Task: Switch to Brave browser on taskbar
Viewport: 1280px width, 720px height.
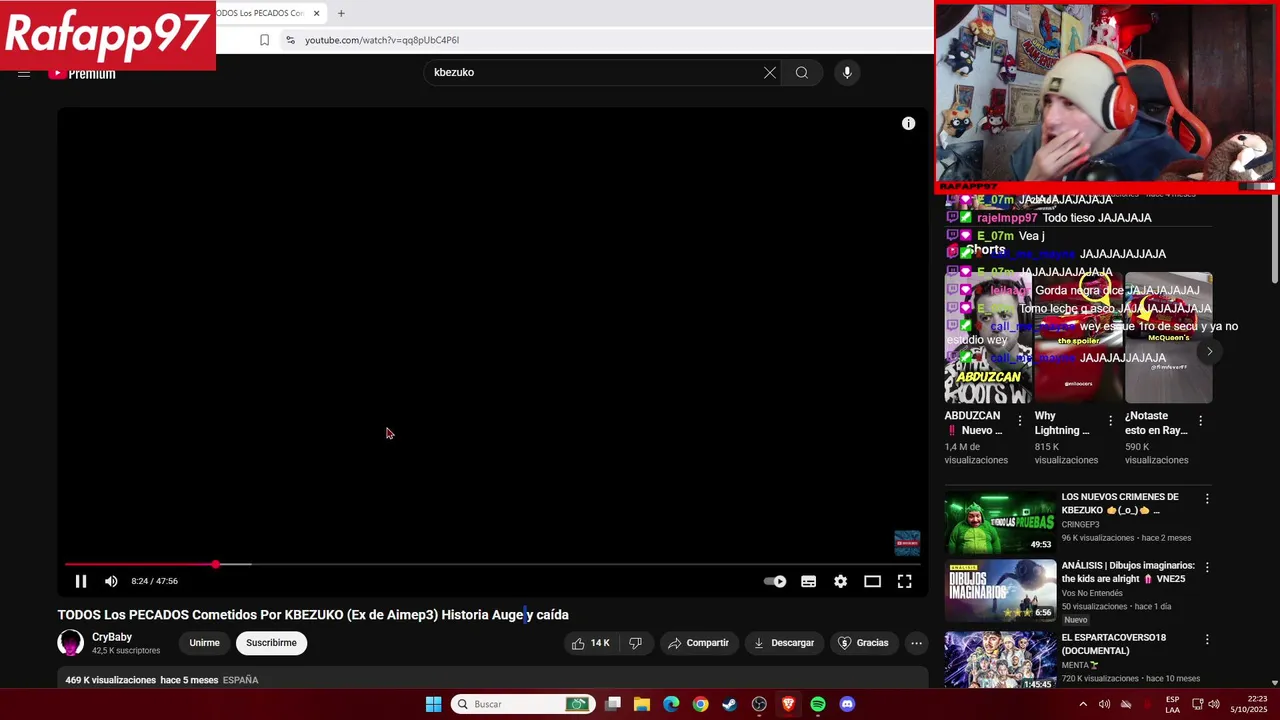Action: [788, 704]
